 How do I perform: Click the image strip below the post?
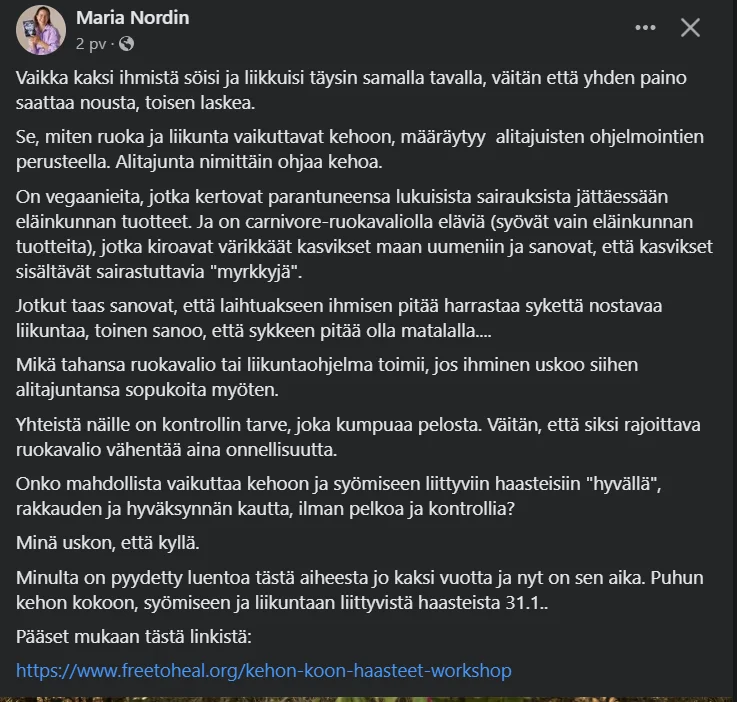tap(368, 696)
